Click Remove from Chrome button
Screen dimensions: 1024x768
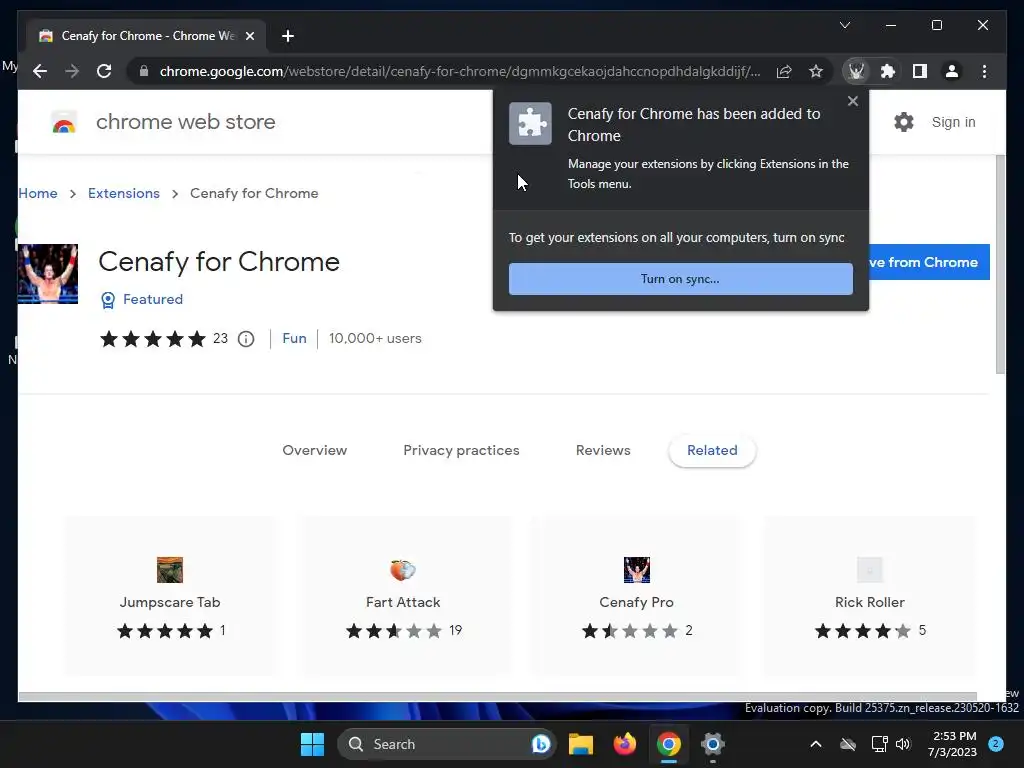pos(929,262)
